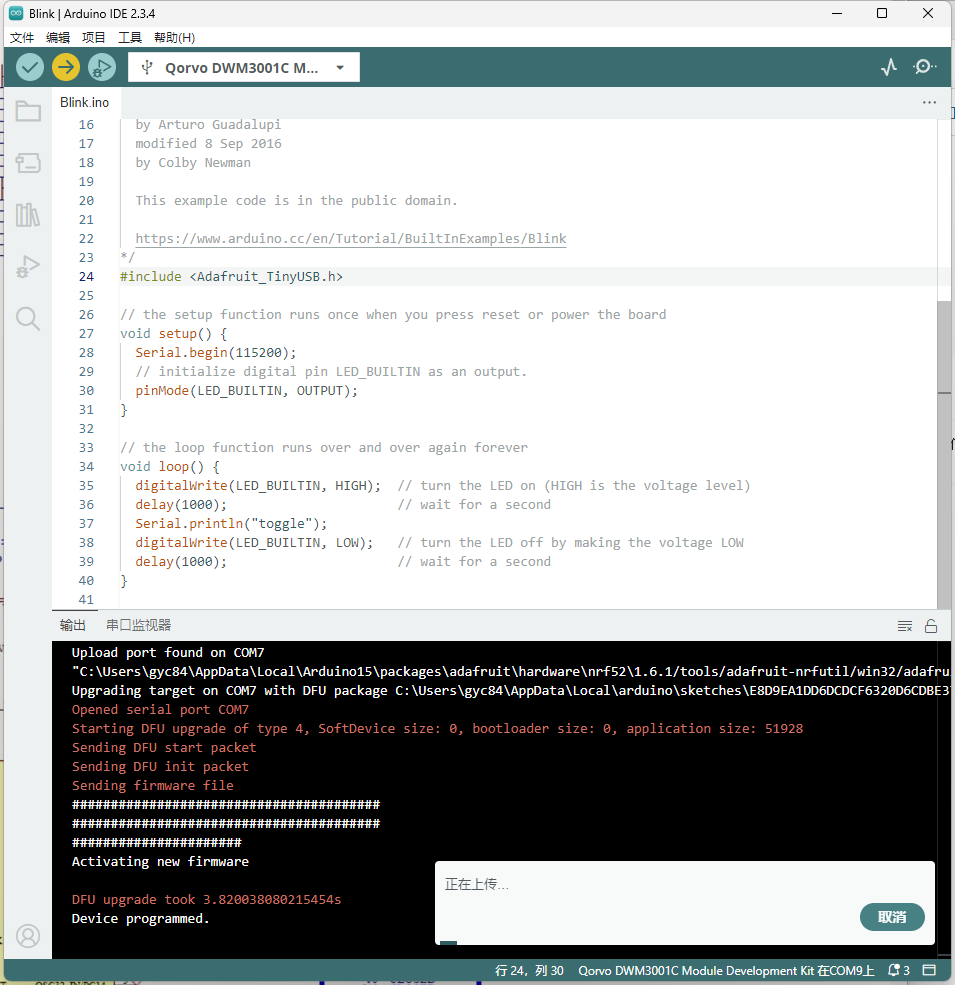Viewport: 955px width, 985px height.
Task: Click the "Activating new firmware" output line
Action: [160, 861]
